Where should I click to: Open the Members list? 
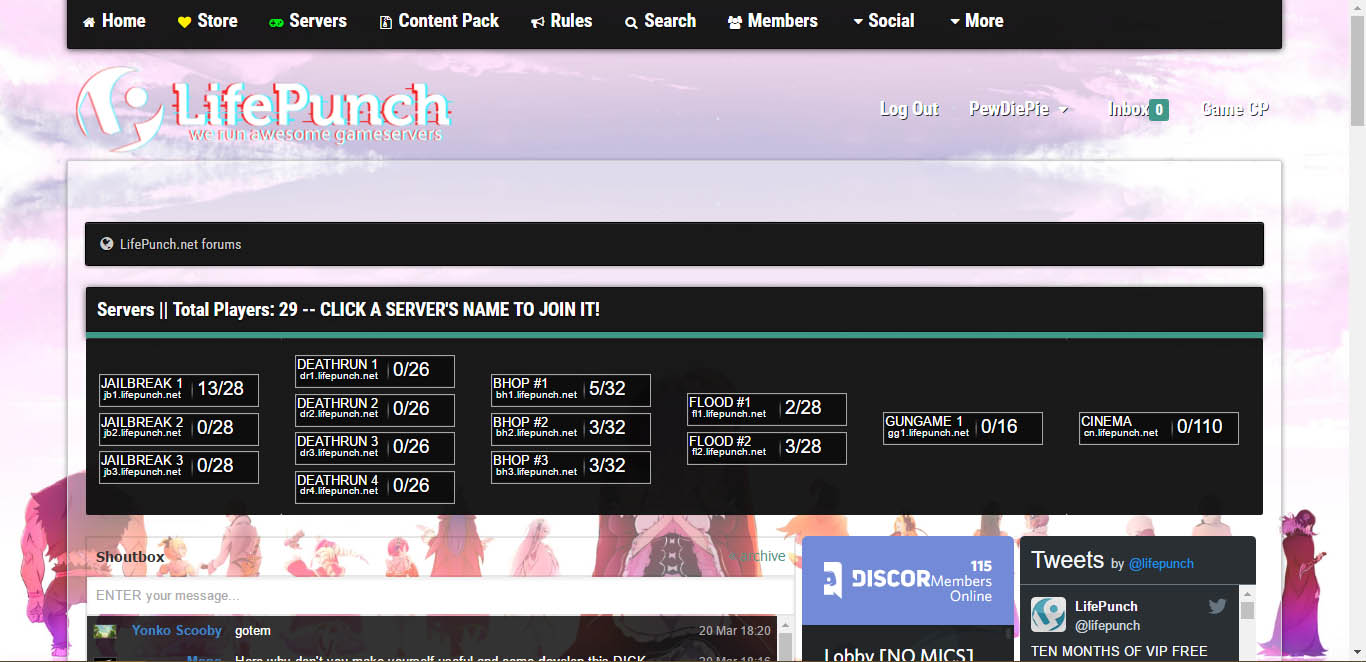773,21
